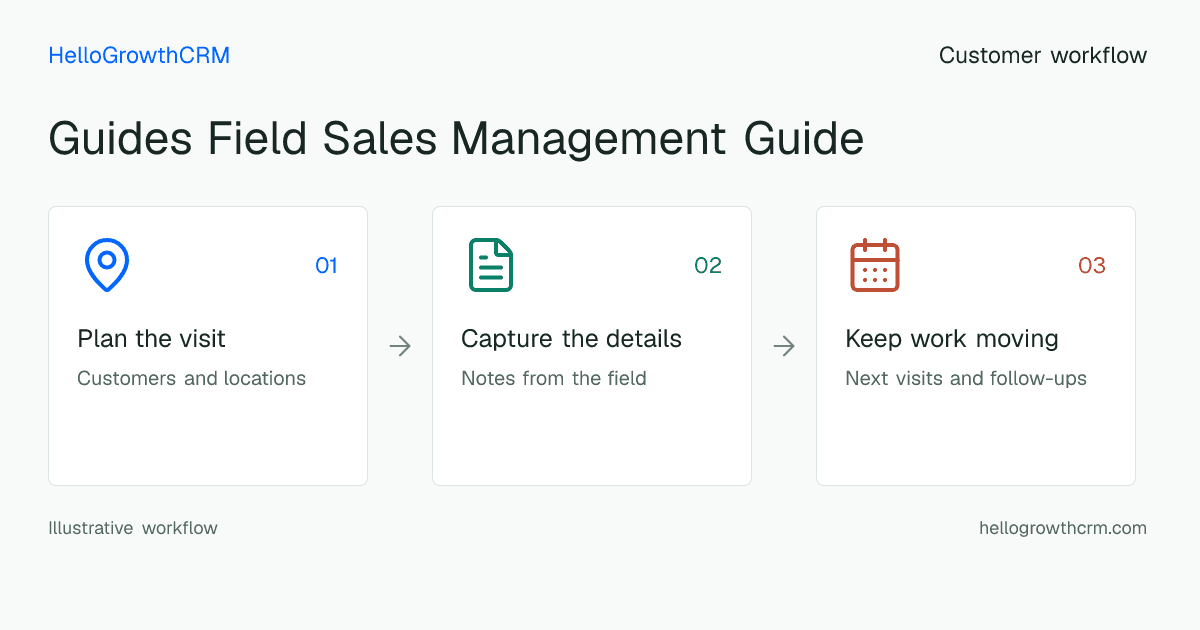
Task: Click Notes from the field text
Action: 554,378
